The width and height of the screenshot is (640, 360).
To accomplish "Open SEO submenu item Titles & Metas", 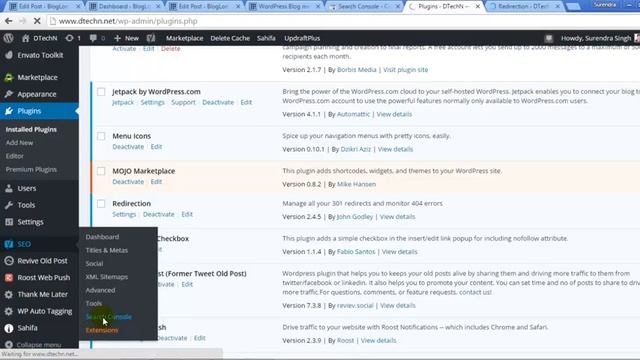I will (107, 250).
